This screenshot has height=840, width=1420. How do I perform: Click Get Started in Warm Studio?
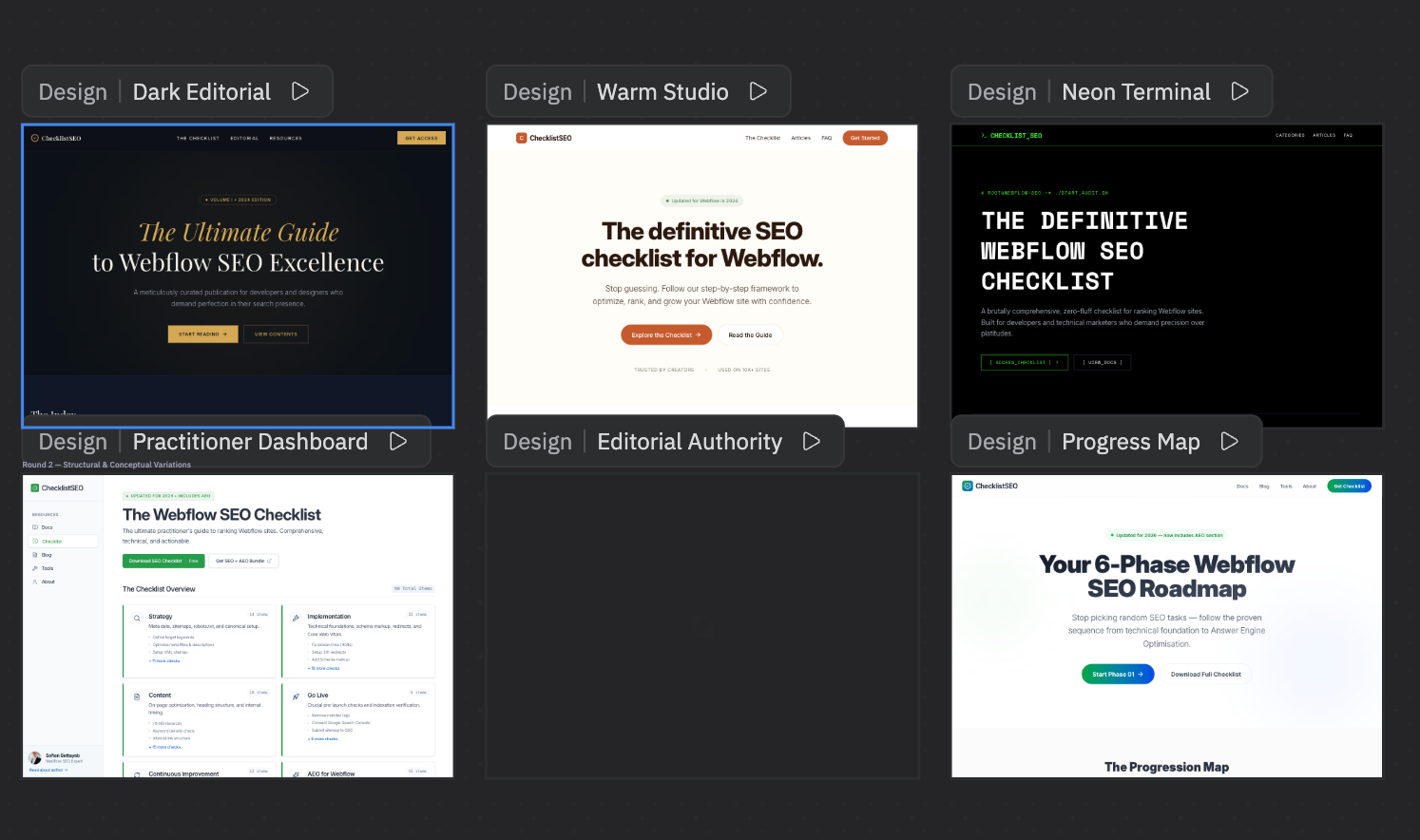[865, 138]
